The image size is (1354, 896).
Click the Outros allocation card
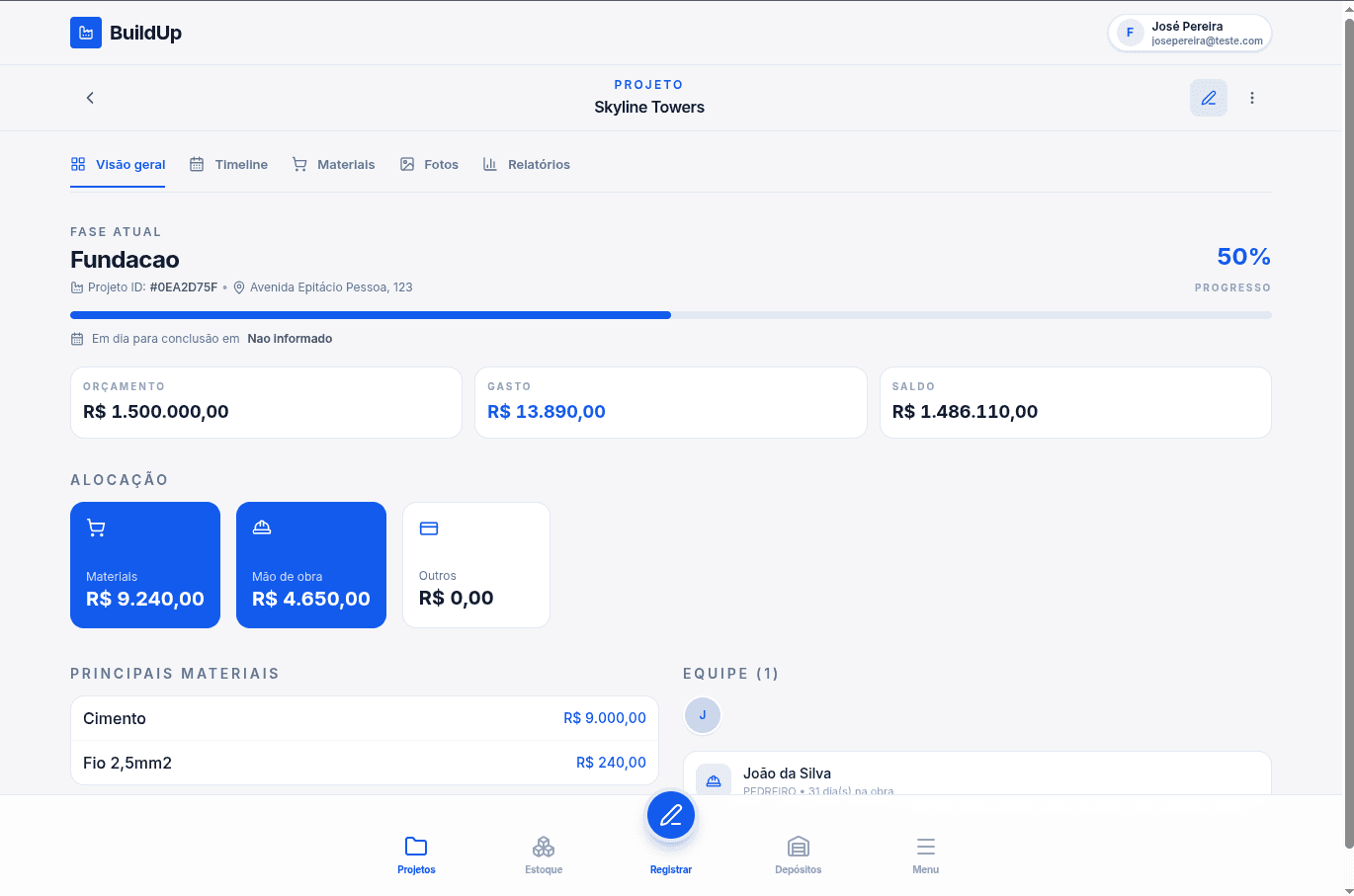tap(476, 565)
